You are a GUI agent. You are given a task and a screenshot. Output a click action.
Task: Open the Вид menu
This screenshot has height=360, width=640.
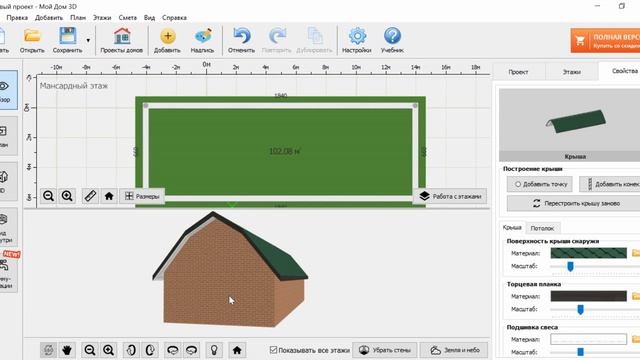[149, 18]
